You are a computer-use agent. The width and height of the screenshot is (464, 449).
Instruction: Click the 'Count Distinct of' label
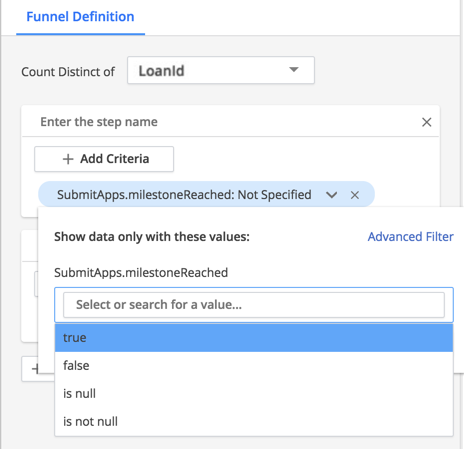pos(68,72)
